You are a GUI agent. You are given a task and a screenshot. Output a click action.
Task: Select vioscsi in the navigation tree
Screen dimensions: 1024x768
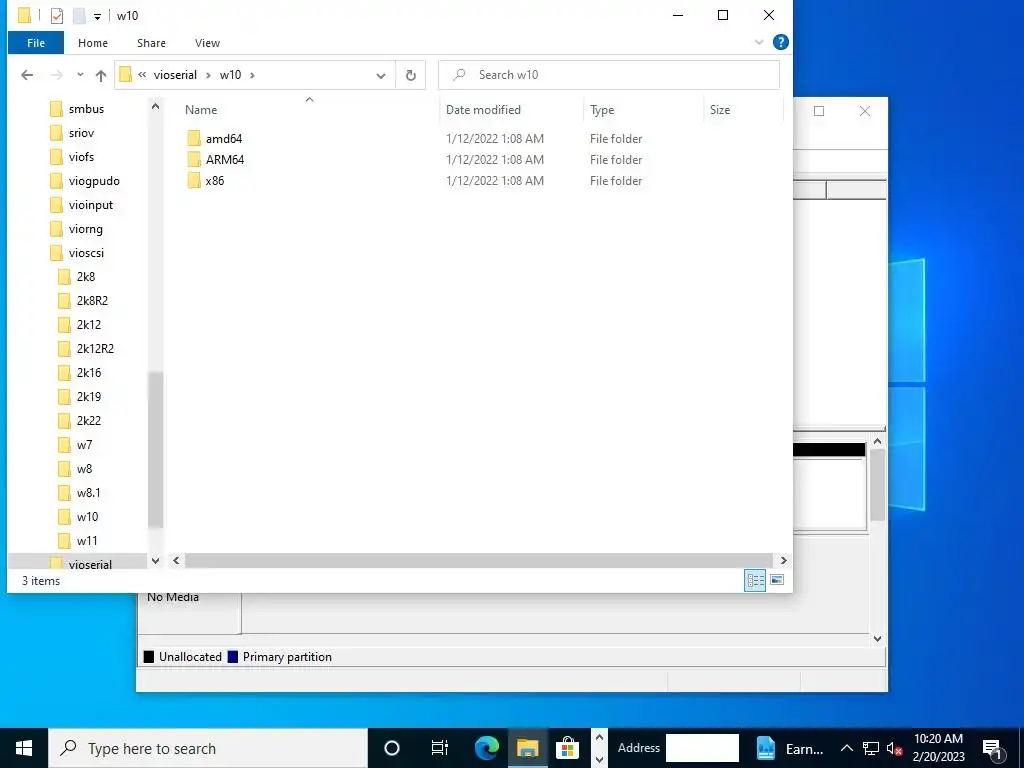tap(86, 253)
